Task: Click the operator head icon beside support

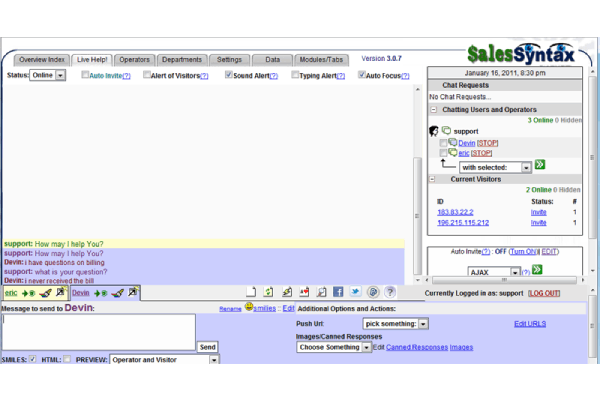Action: click(434, 131)
